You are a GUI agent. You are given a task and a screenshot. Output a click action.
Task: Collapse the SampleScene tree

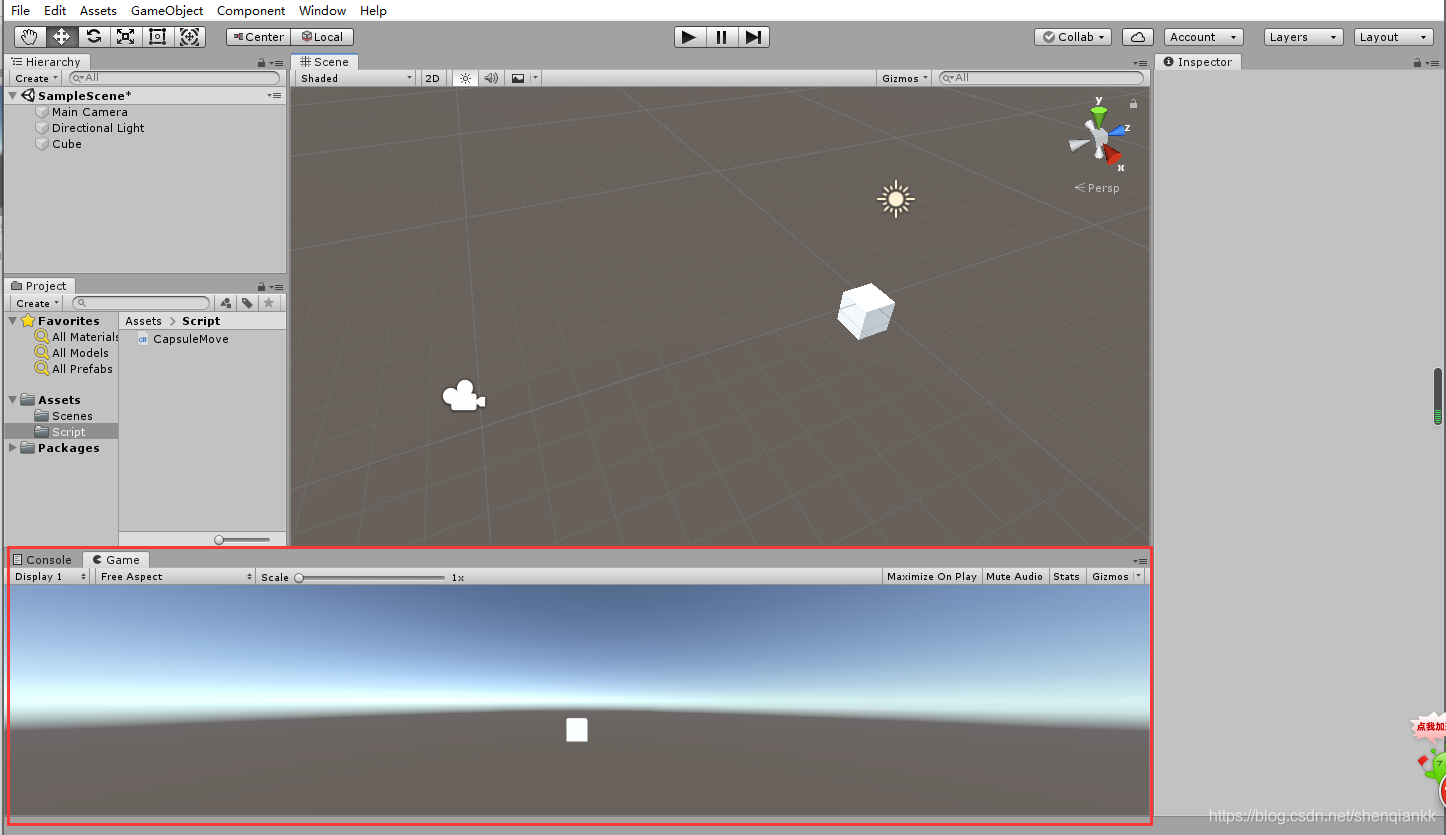[13, 96]
